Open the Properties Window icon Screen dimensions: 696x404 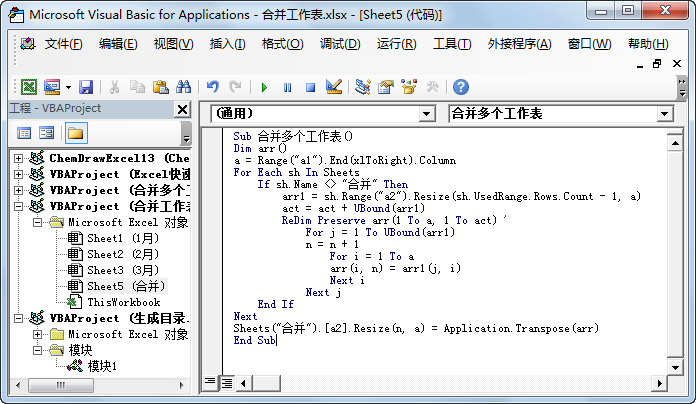pyautogui.click(x=386, y=87)
